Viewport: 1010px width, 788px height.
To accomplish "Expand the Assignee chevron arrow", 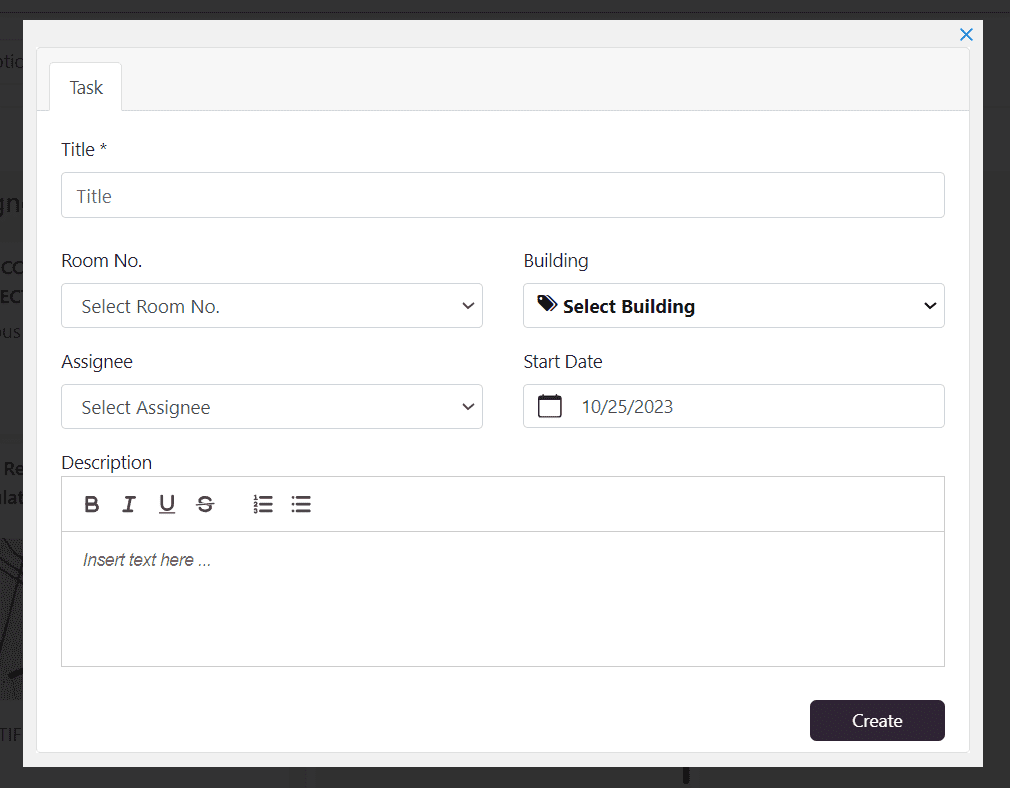I will click(468, 407).
